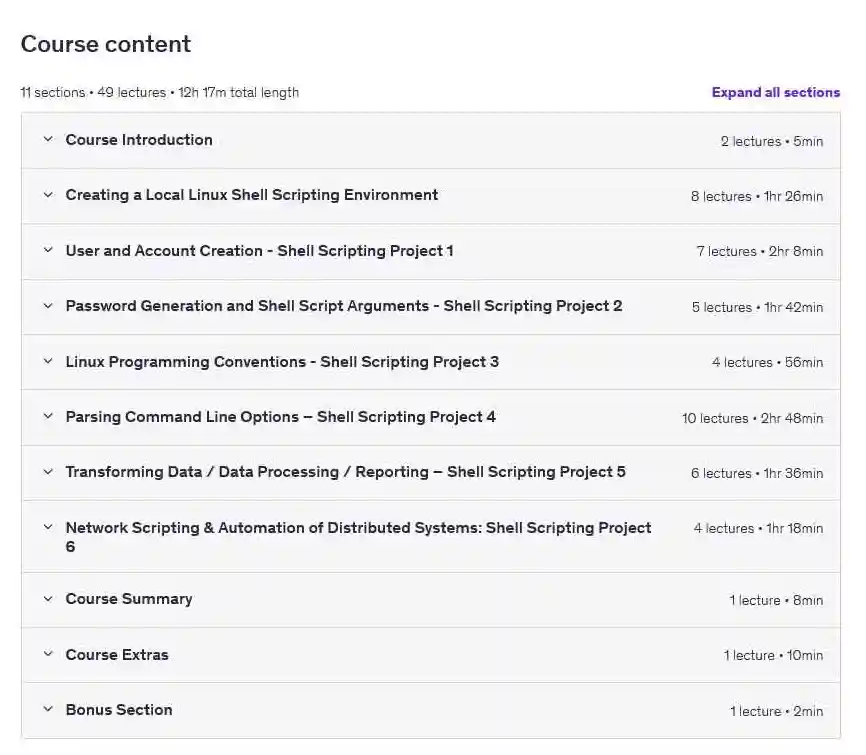Click Bonus Section 1 lecture 2min label
The image size is (866, 755).
coord(776,711)
